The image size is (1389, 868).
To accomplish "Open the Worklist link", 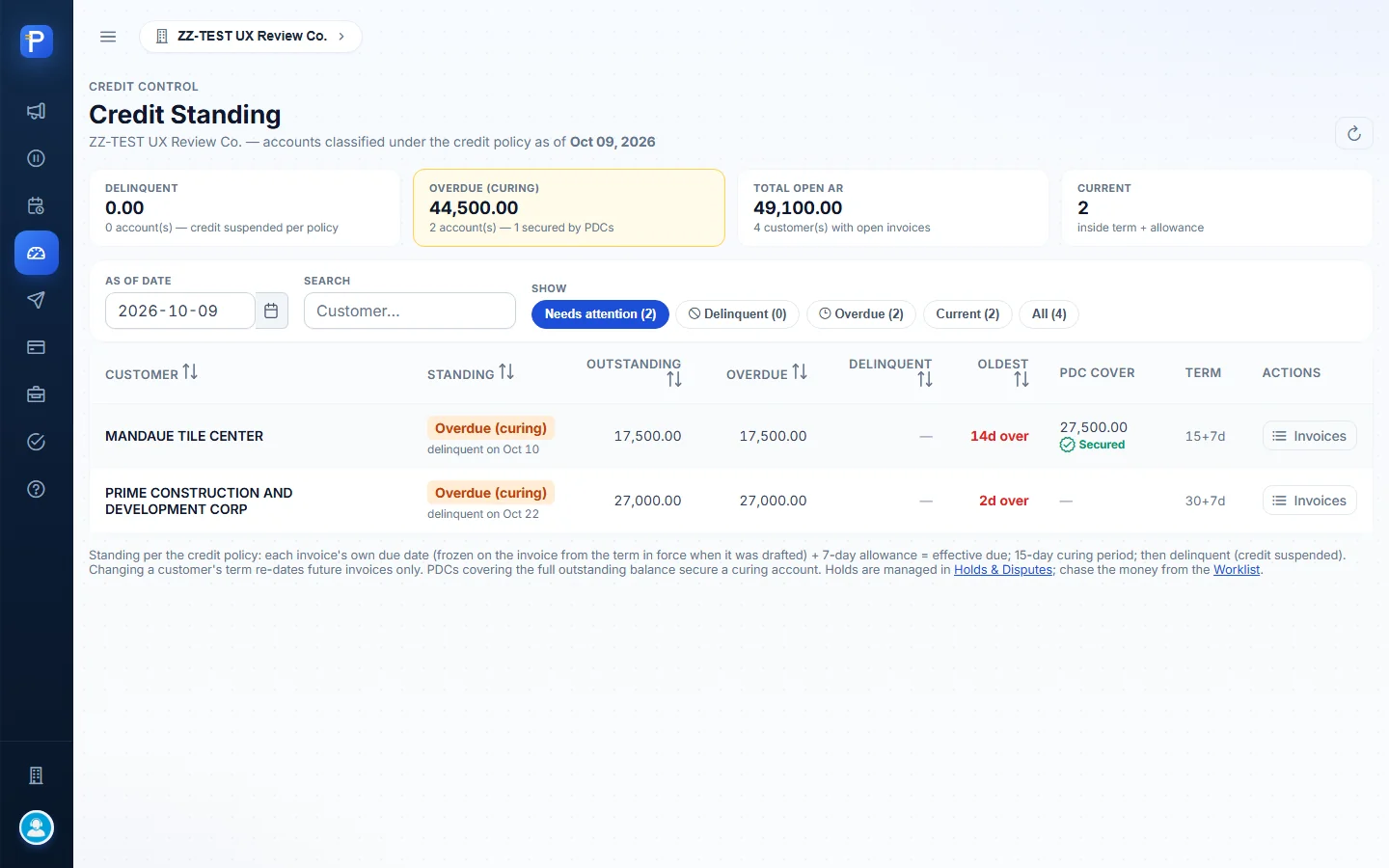I will pos(1237,570).
